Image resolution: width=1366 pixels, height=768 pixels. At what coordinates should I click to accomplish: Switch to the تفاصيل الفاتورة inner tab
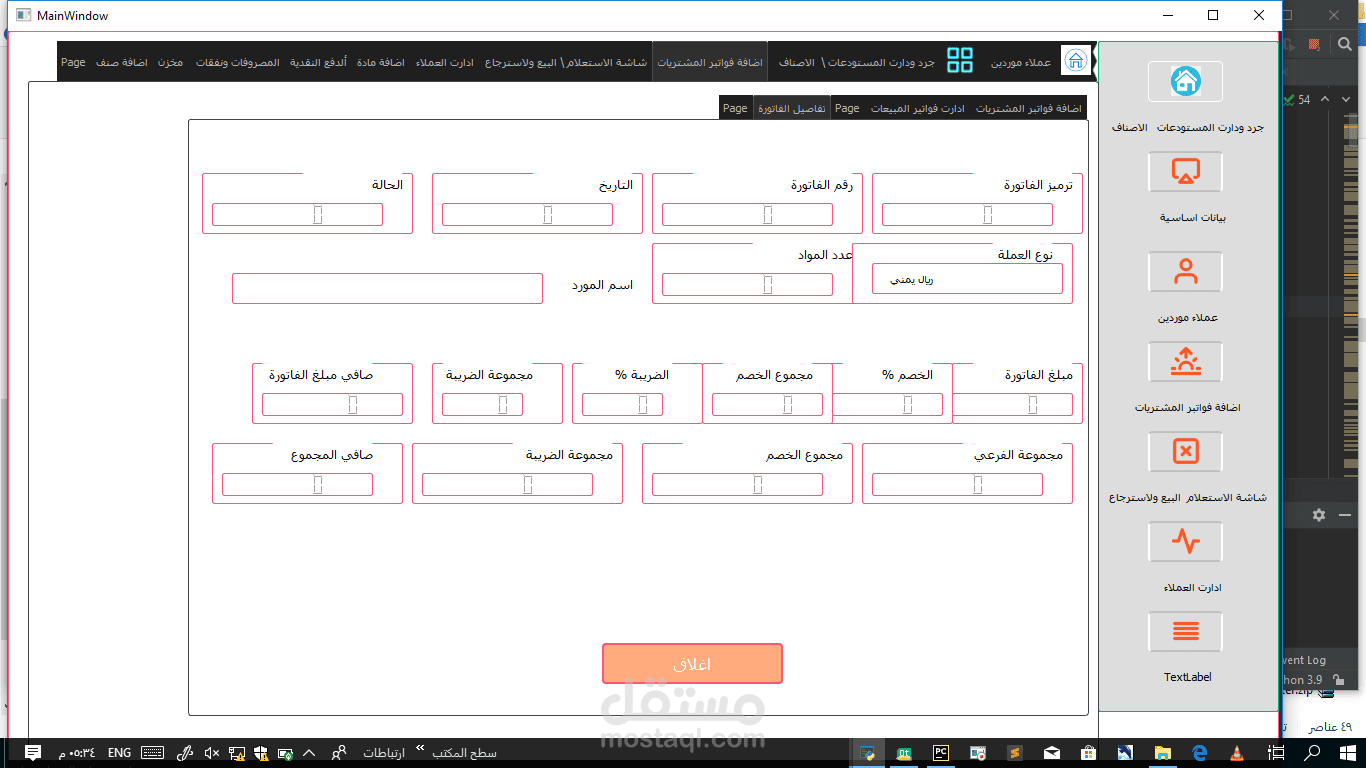tap(792, 108)
